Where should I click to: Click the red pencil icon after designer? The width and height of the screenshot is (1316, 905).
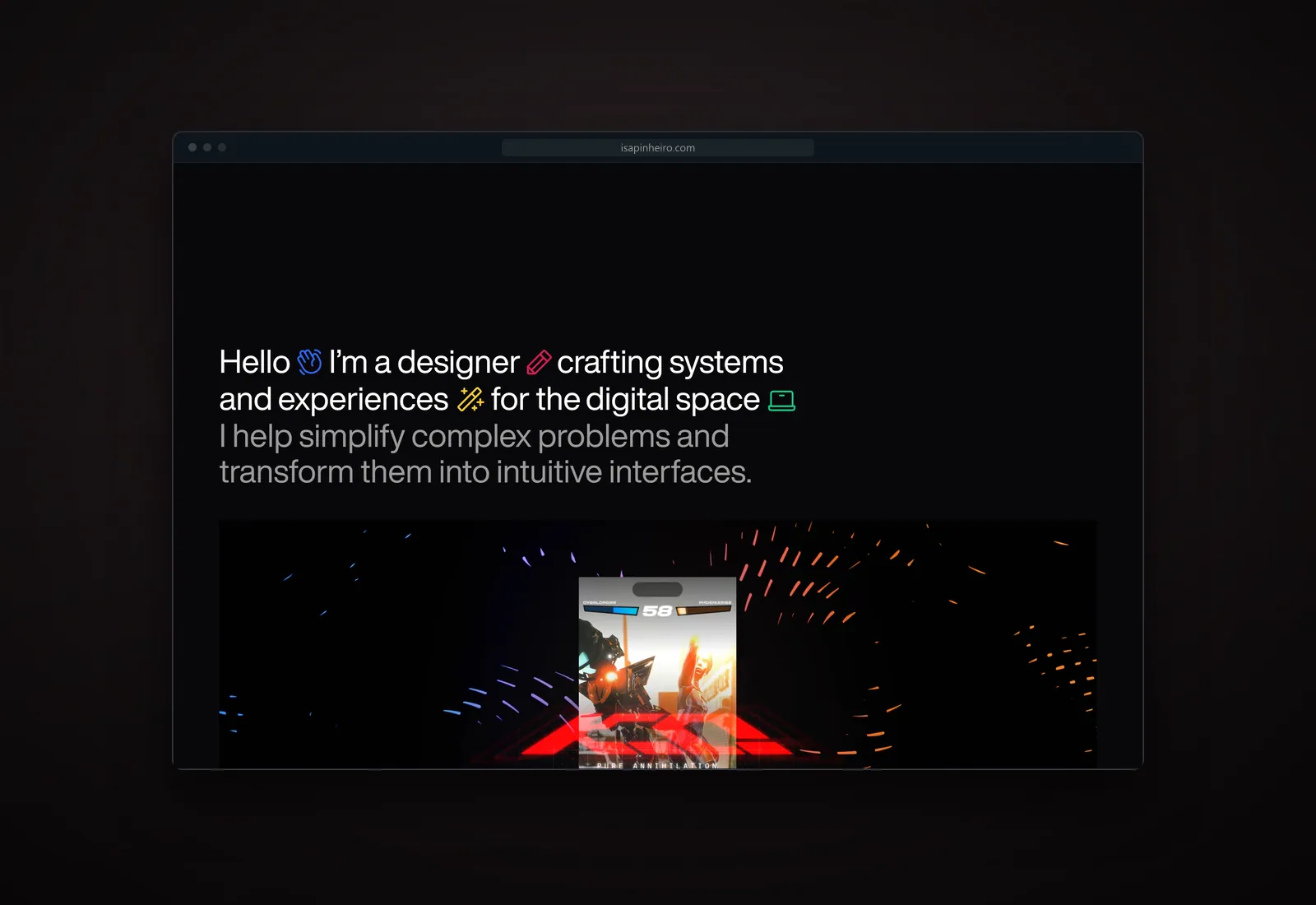click(x=539, y=362)
